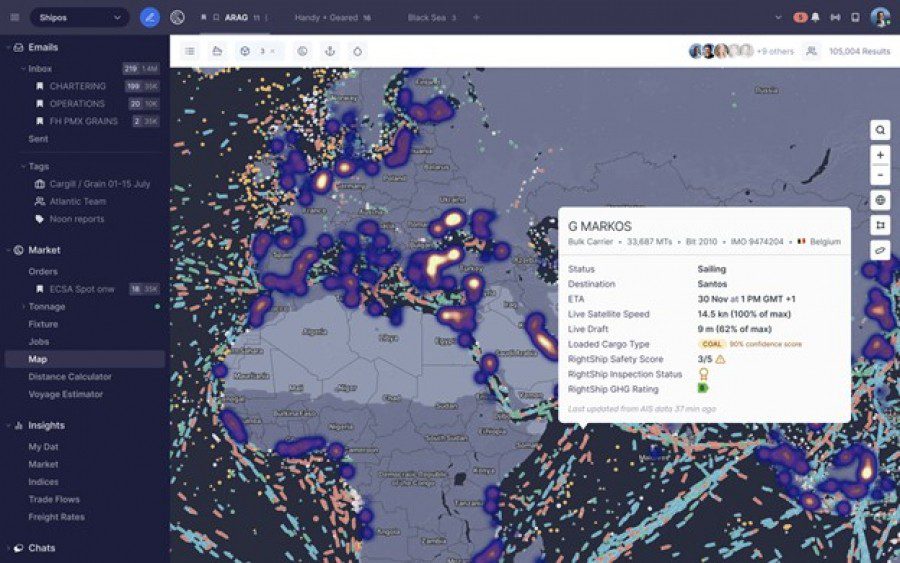Screen dimensions: 900x563
Task: Open the Freight Rates page
Action: tap(56, 517)
